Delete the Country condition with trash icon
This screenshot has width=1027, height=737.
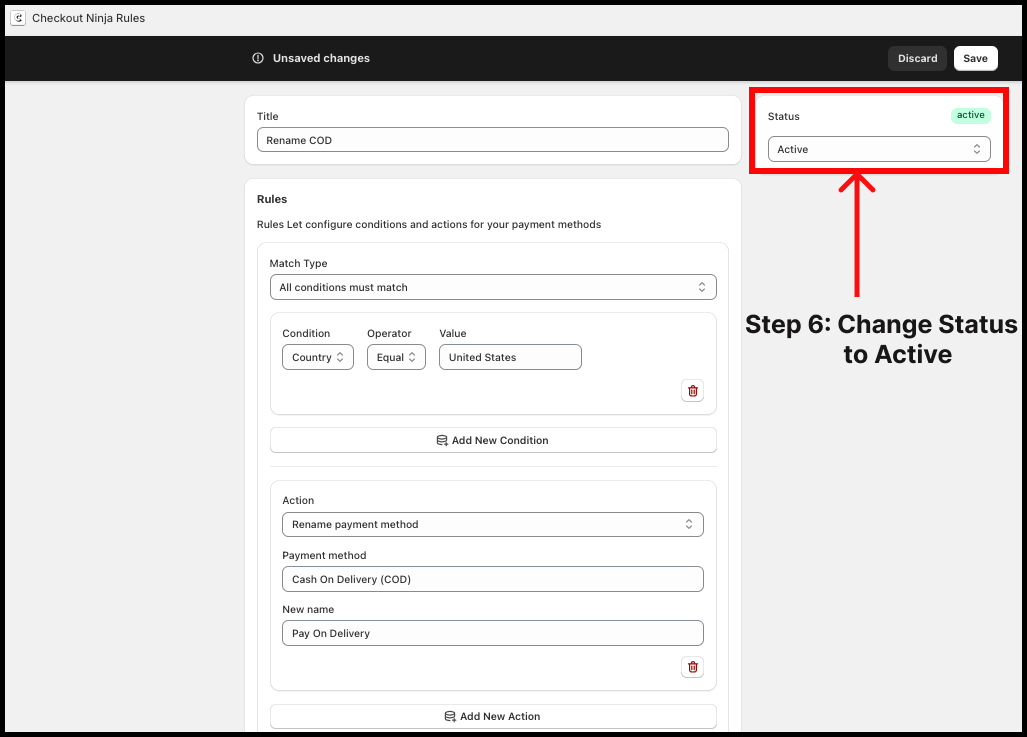click(692, 391)
